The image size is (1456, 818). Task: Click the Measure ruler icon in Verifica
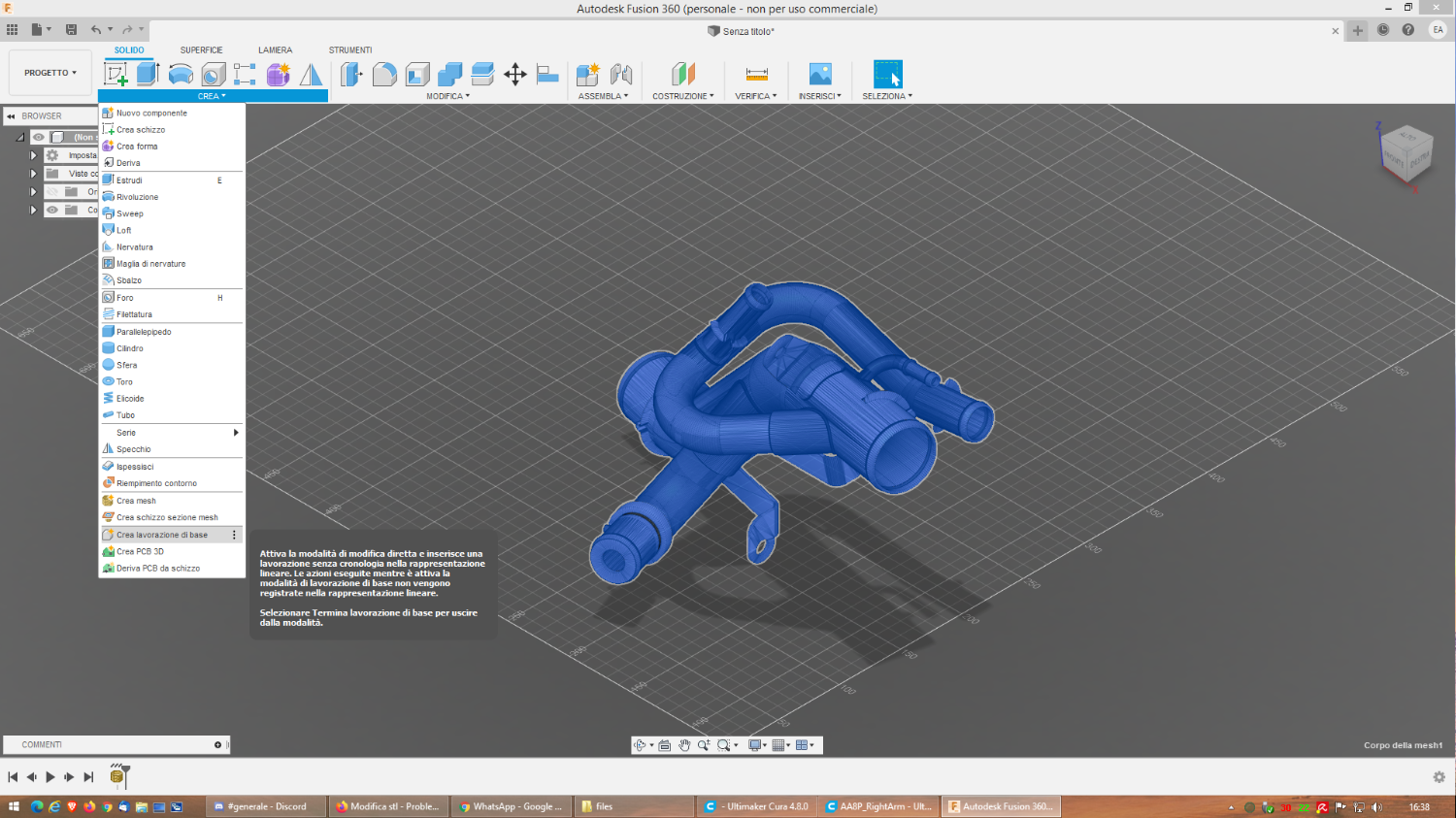tap(756, 74)
